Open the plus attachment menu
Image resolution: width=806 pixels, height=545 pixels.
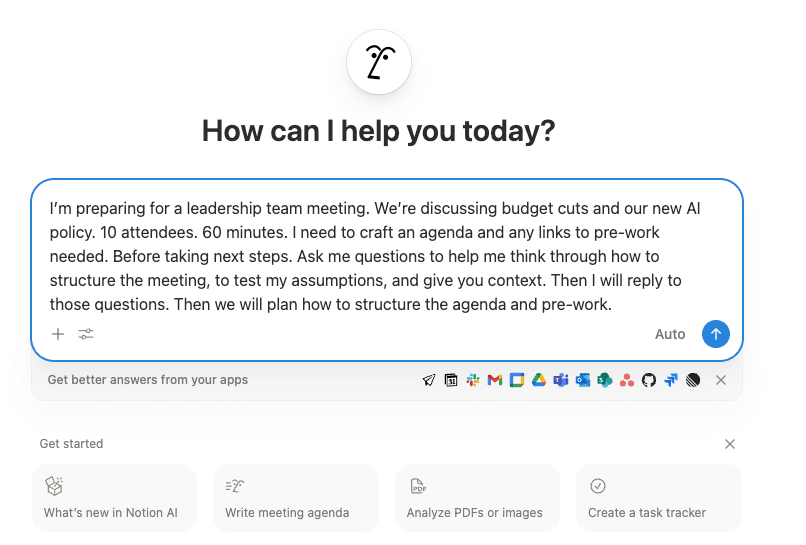pos(58,334)
